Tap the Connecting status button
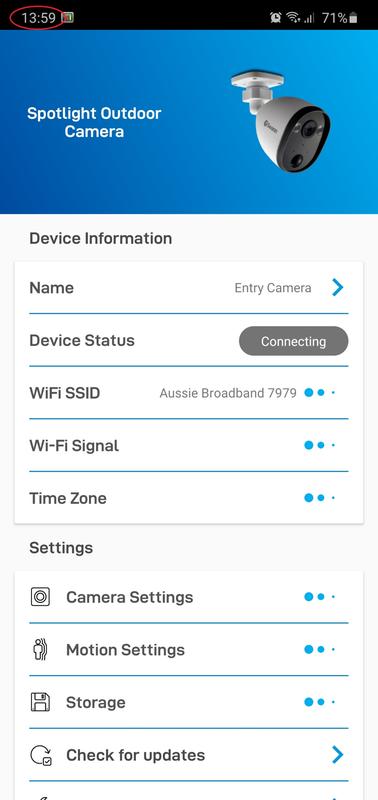Image resolution: width=378 pixels, height=800 pixels. tap(293, 341)
